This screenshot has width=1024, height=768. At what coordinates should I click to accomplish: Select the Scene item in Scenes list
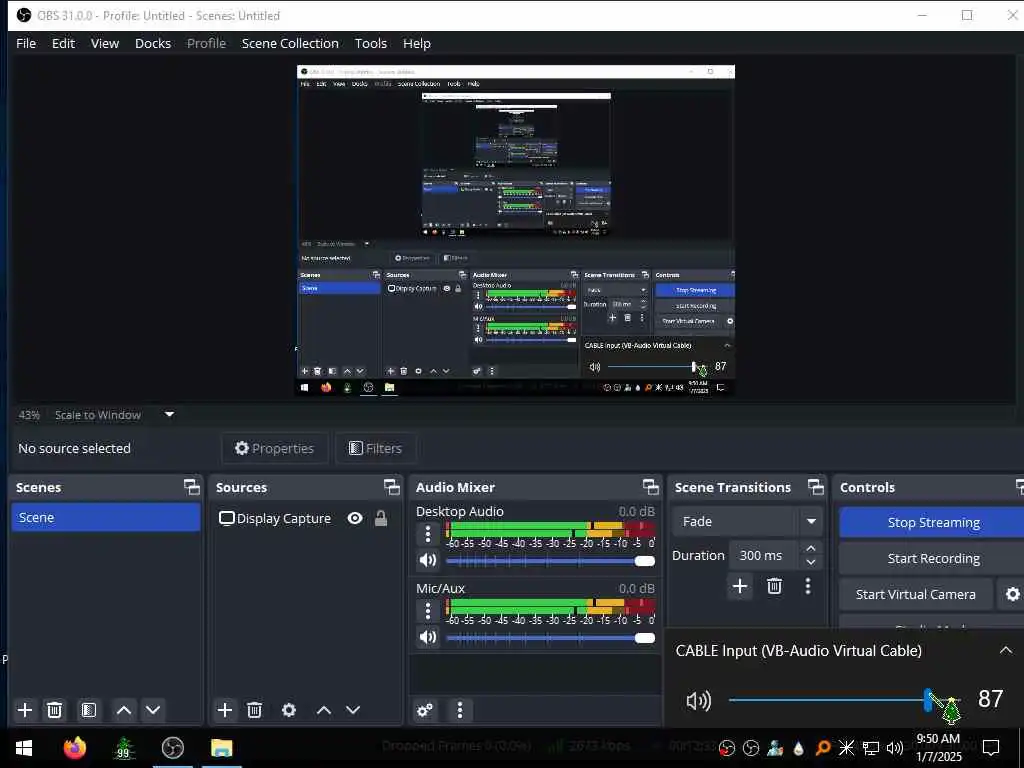[106, 517]
